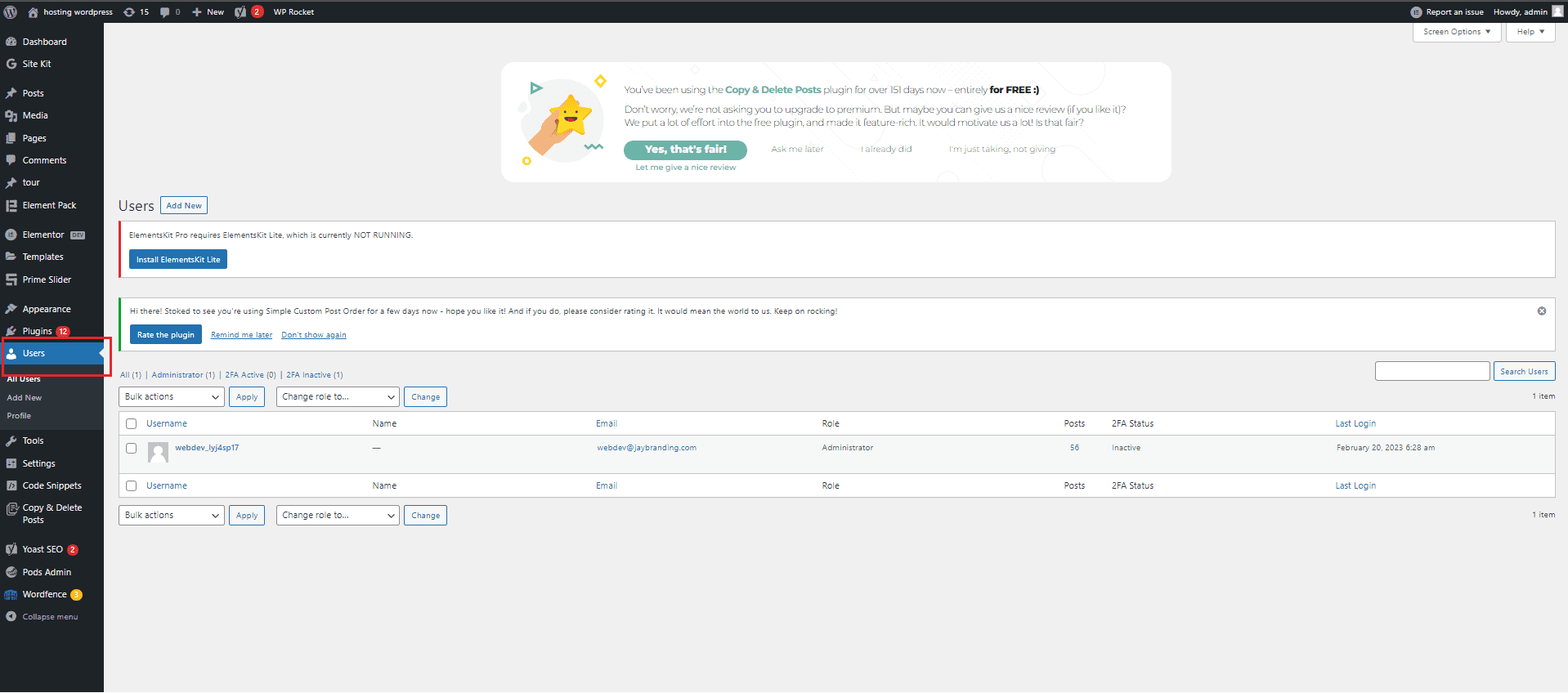Click Install ElementsKit Lite button
The width and height of the screenshot is (1568, 693).
[178, 260]
